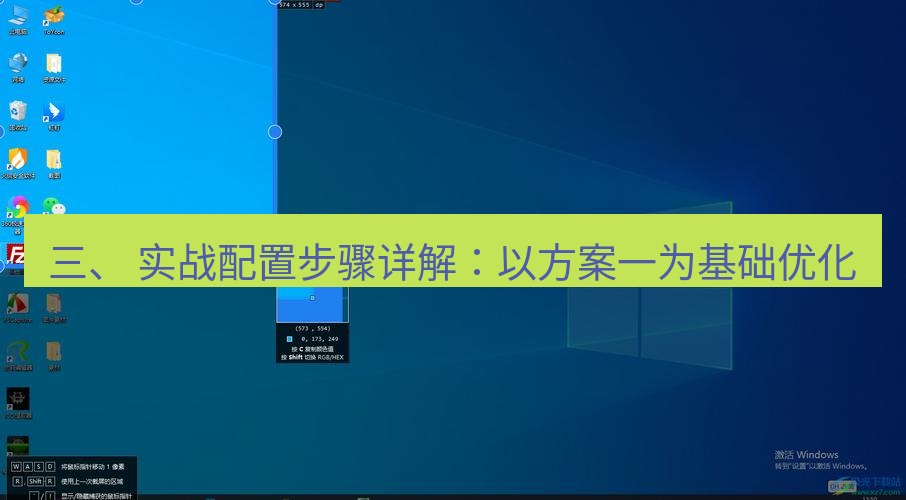Open the folder beside the Network icon
The width and height of the screenshot is (906, 500).
tap(54, 68)
